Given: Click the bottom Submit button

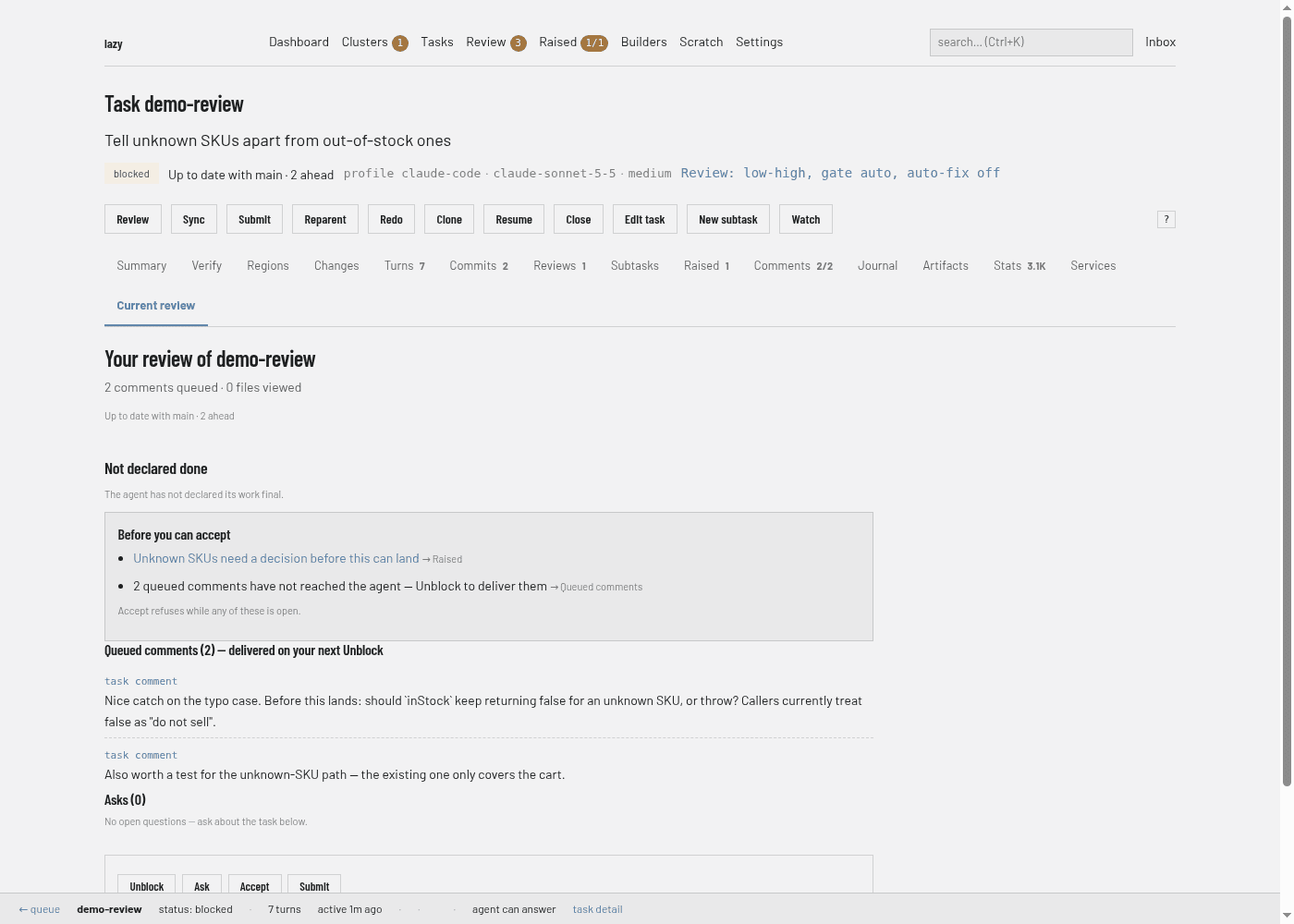Looking at the screenshot, I should 314,885.
